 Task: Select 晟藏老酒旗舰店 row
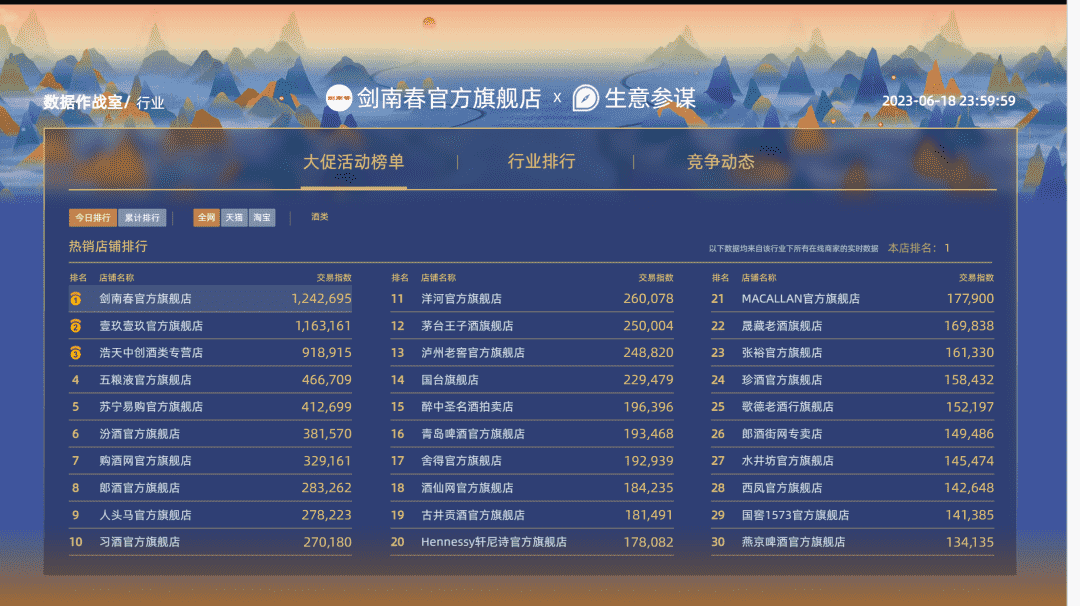pyautogui.click(x=853, y=326)
